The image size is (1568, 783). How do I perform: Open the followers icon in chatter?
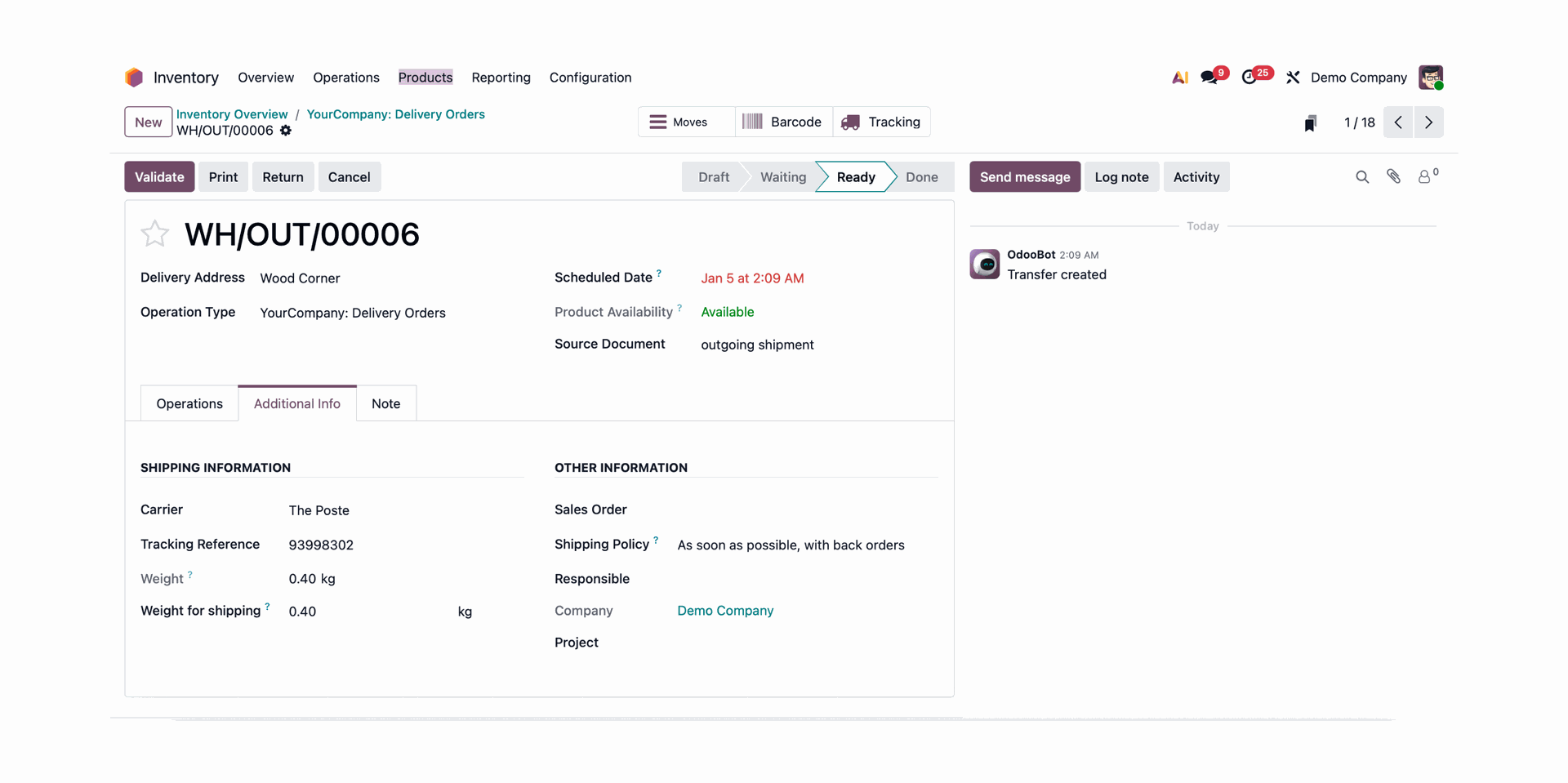point(1425,177)
